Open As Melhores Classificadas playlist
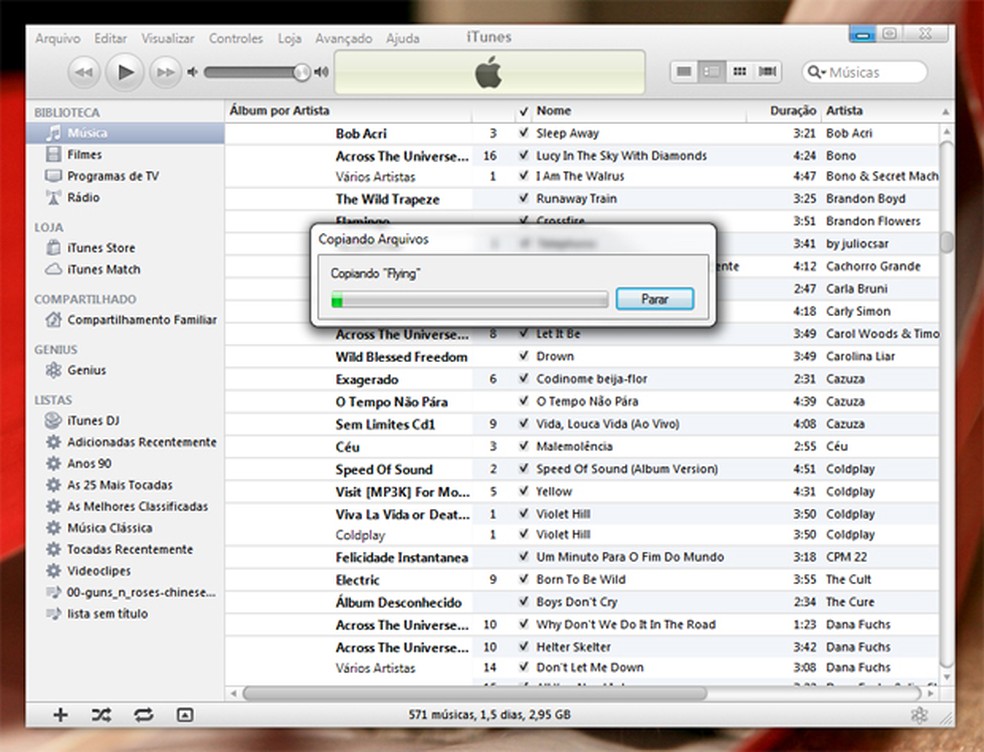Viewport: 984px width, 752px height. pyautogui.click(x=125, y=506)
